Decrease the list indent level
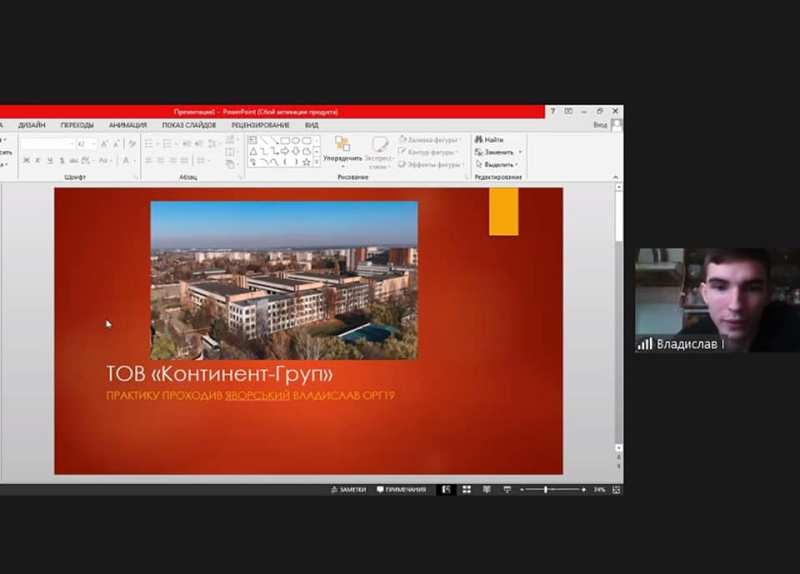The width and height of the screenshot is (800, 574). pos(187,144)
